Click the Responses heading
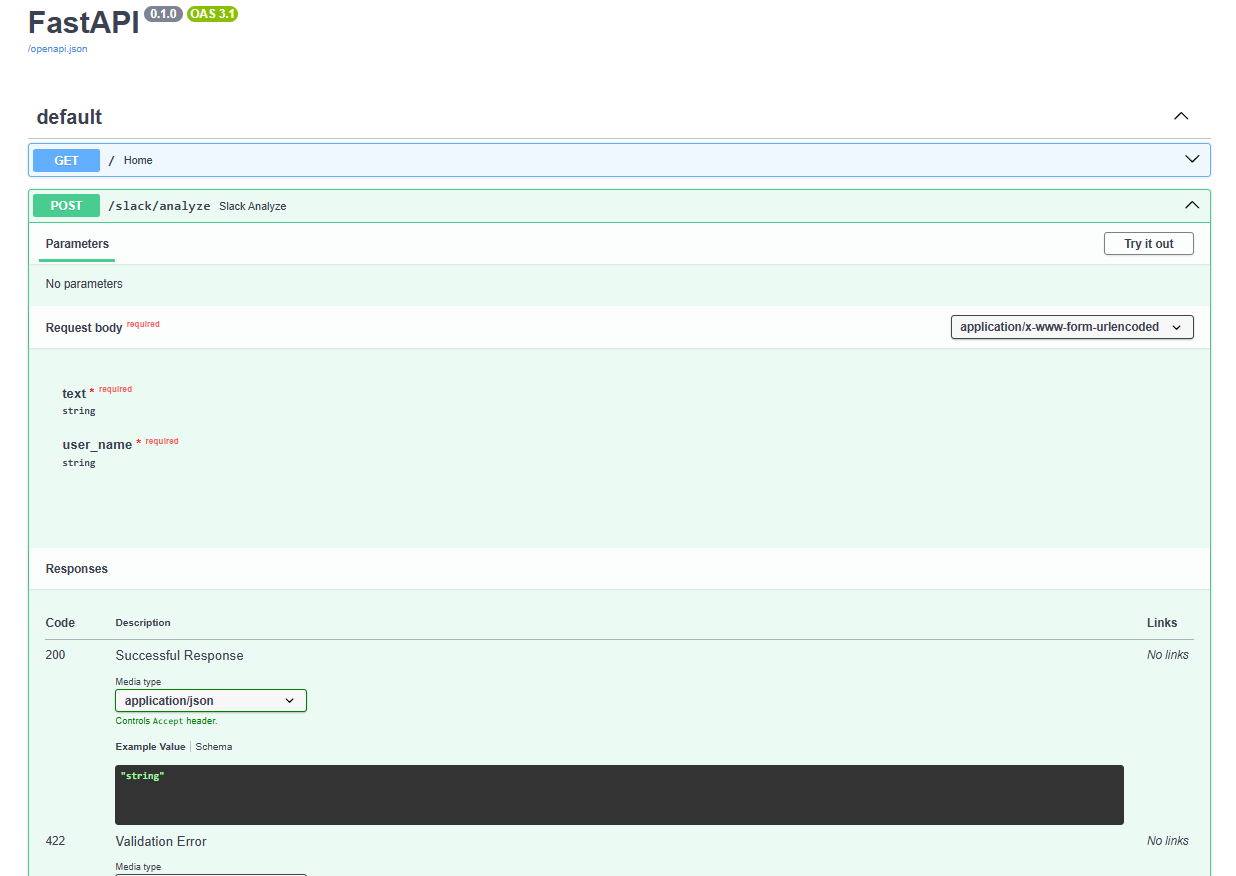Image resolution: width=1236 pixels, height=876 pixels. (77, 569)
